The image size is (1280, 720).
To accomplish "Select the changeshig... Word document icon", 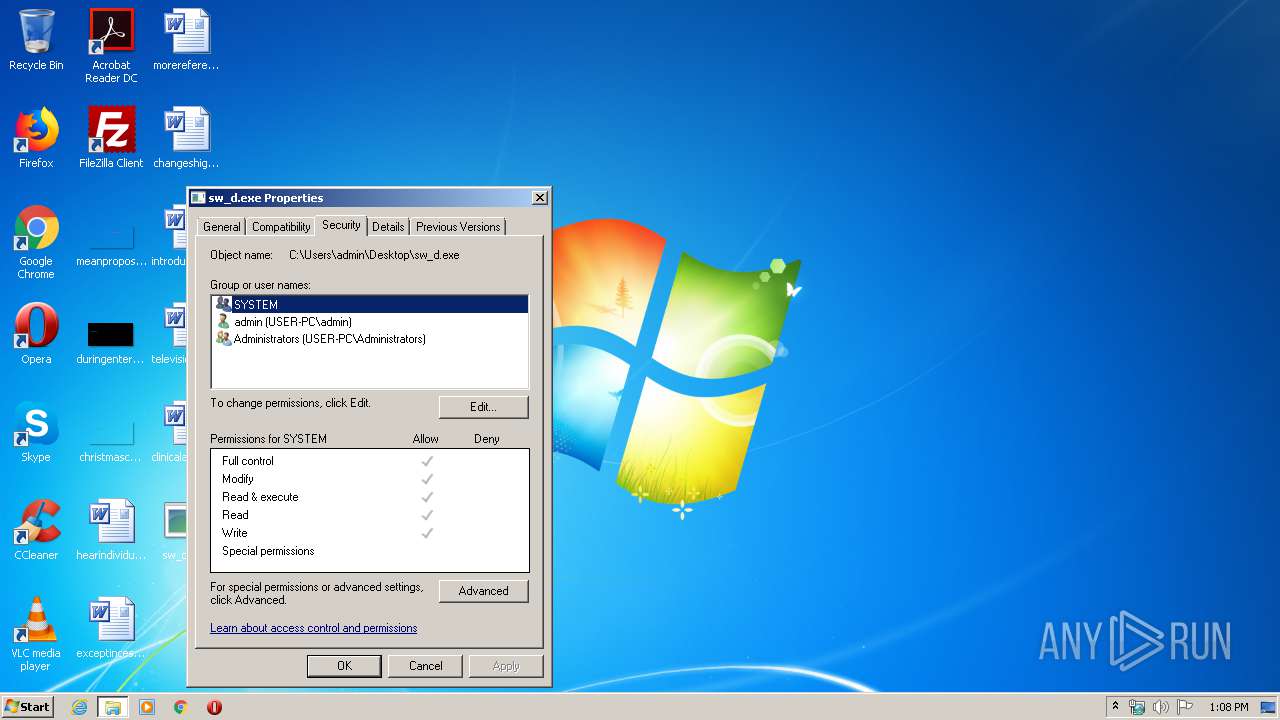I will click(186, 138).
